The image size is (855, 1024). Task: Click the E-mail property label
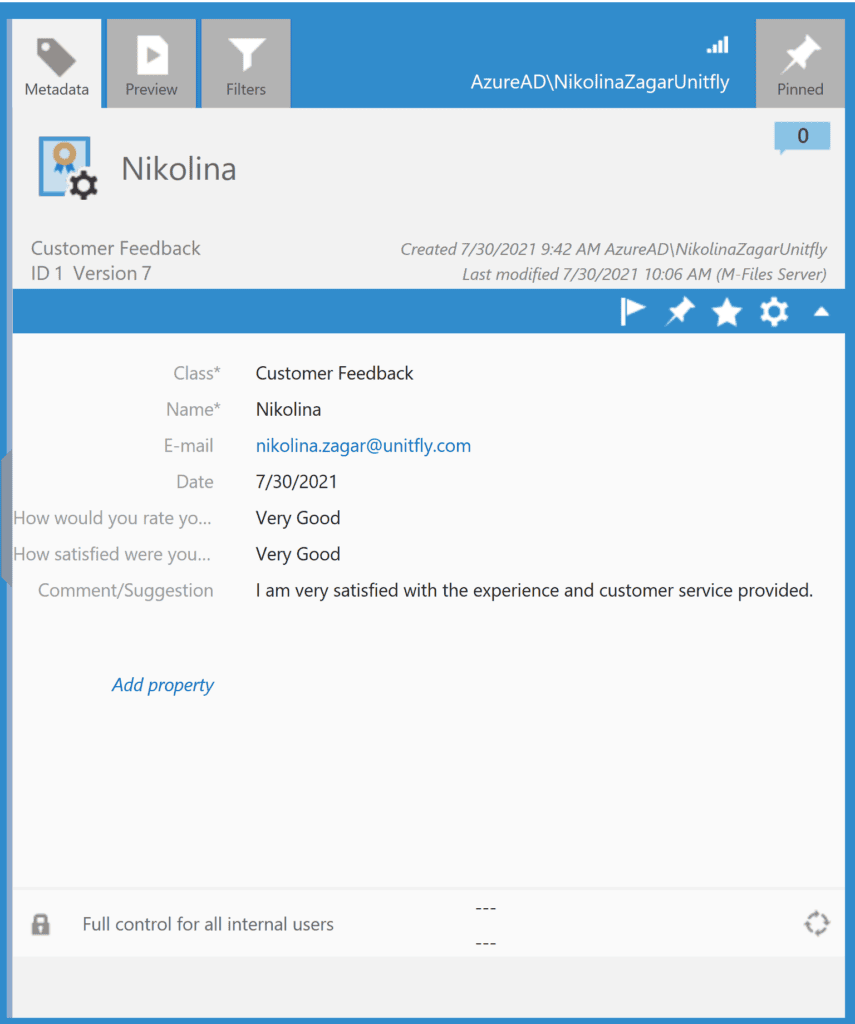pos(188,446)
